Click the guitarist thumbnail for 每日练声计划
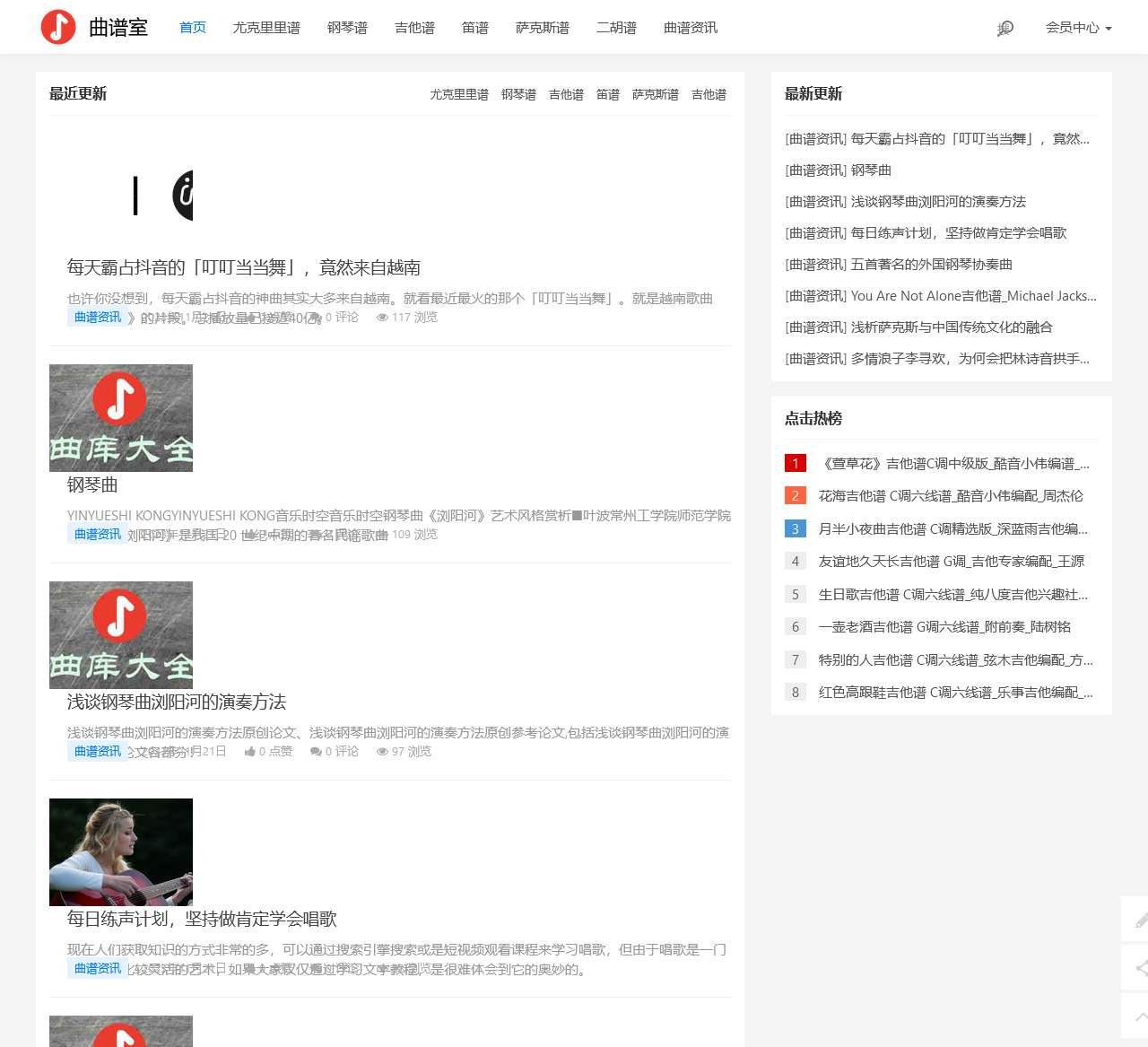Screen dimensions: 1148x1047 pos(120,851)
